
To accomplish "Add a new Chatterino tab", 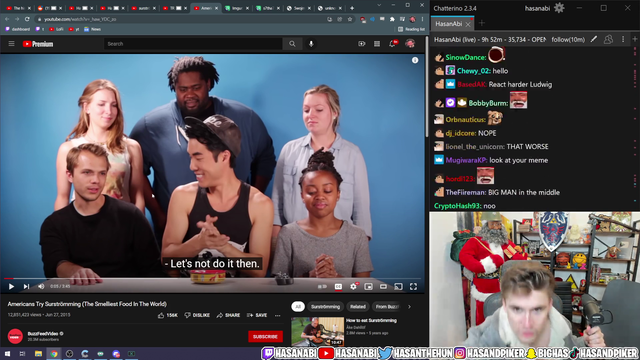I will pyautogui.click(x=482, y=23).
